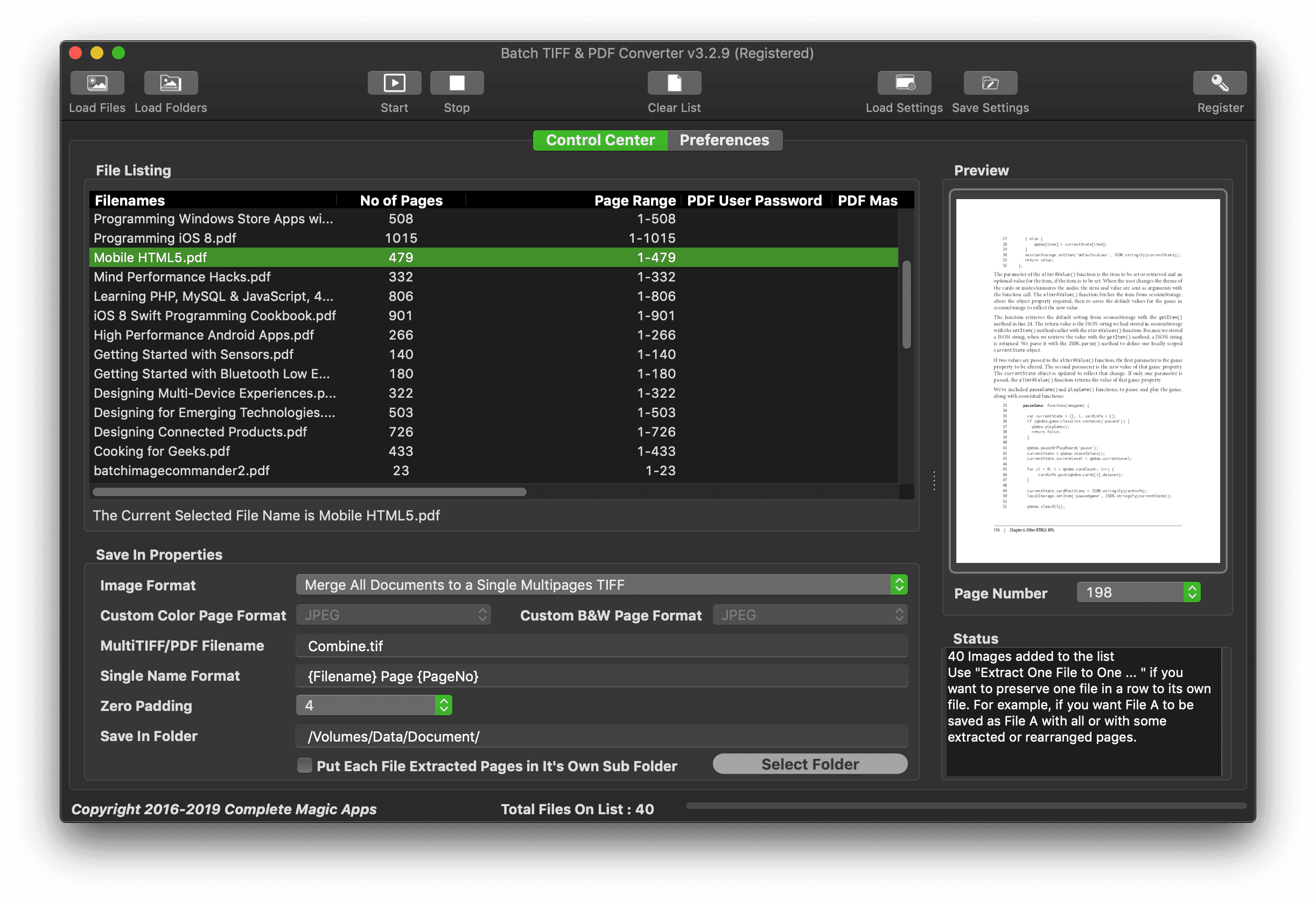This screenshot has height=902, width=1316.
Task: Switch to the Preferences tab
Action: pos(724,140)
